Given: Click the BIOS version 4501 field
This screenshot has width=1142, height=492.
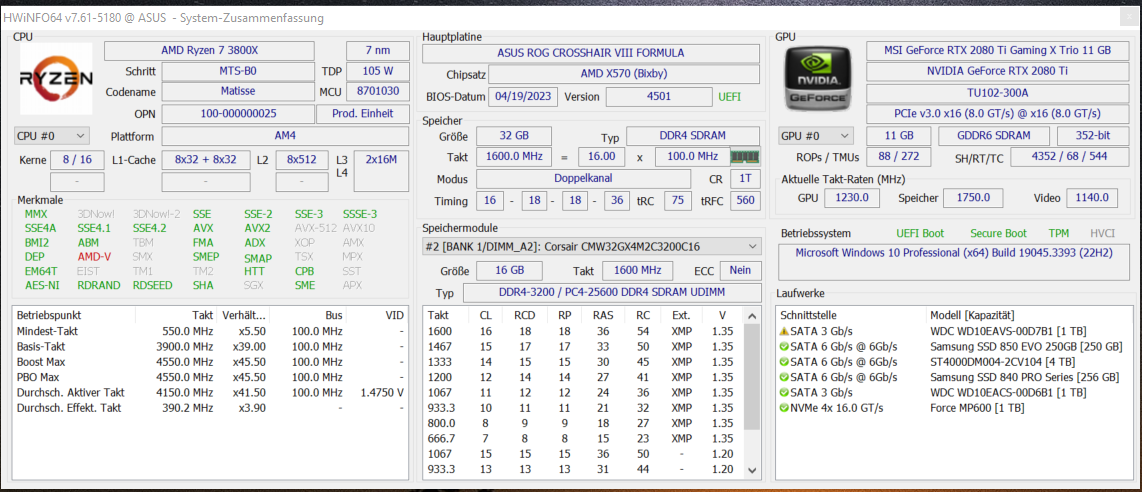Looking at the screenshot, I should [x=659, y=97].
